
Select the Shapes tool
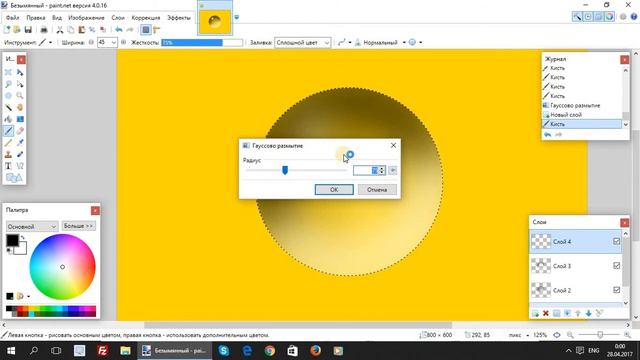[14, 178]
